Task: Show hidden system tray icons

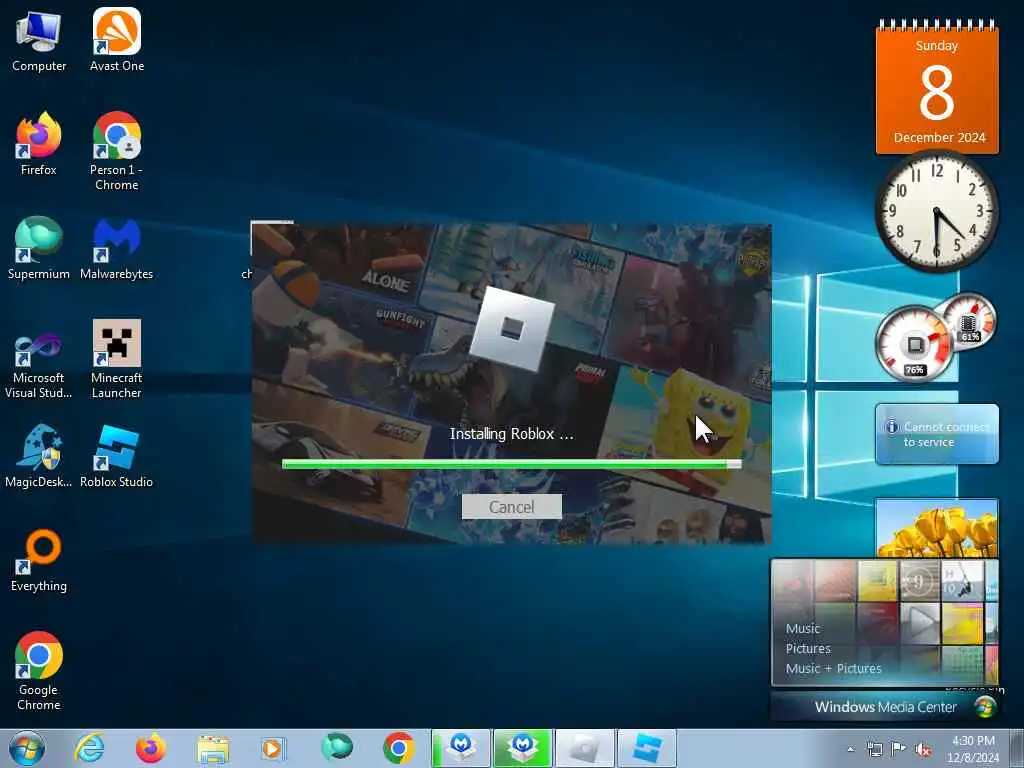Action: tap(850, 749)
